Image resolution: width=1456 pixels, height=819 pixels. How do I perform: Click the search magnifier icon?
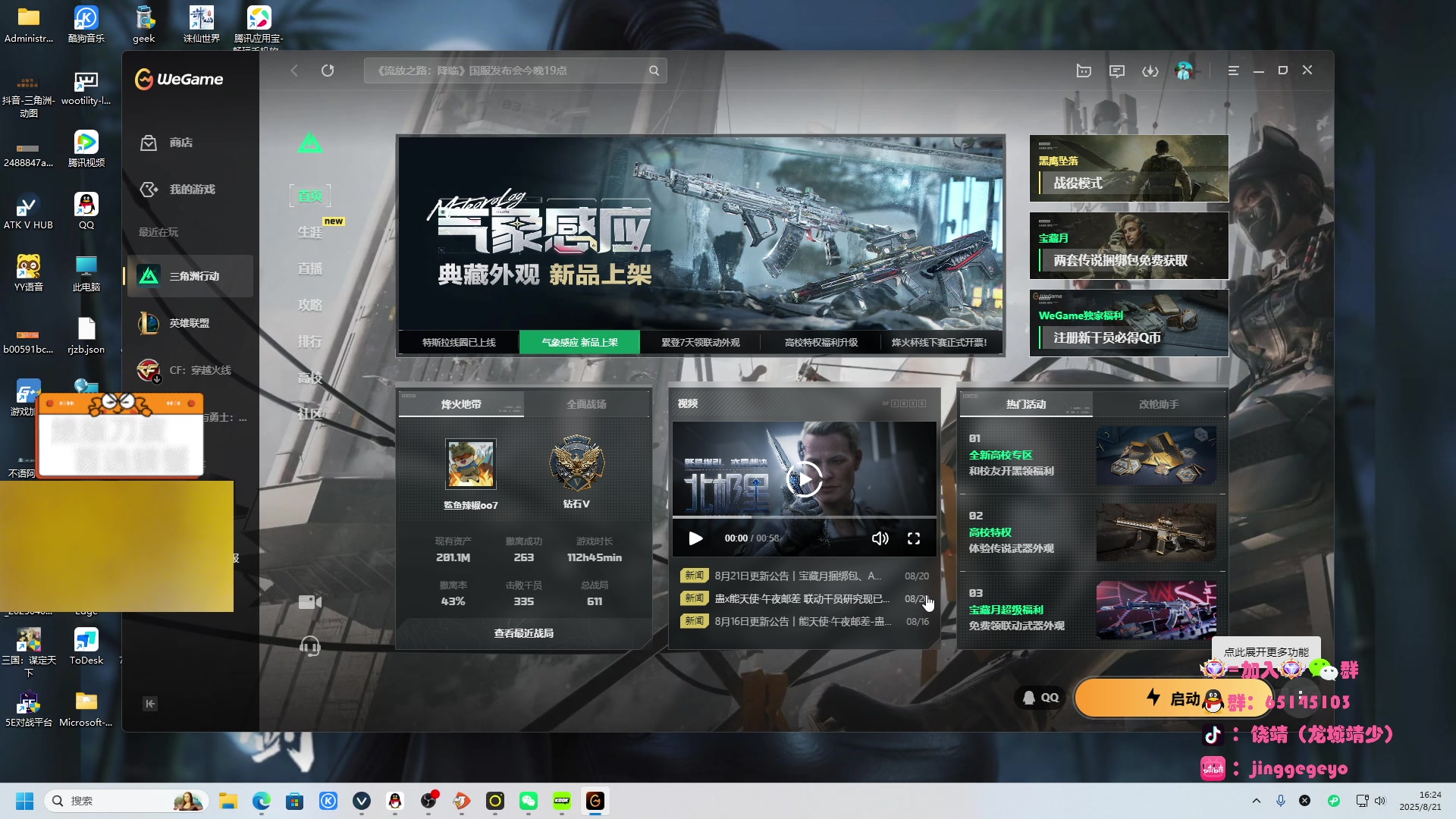point(654,71)
